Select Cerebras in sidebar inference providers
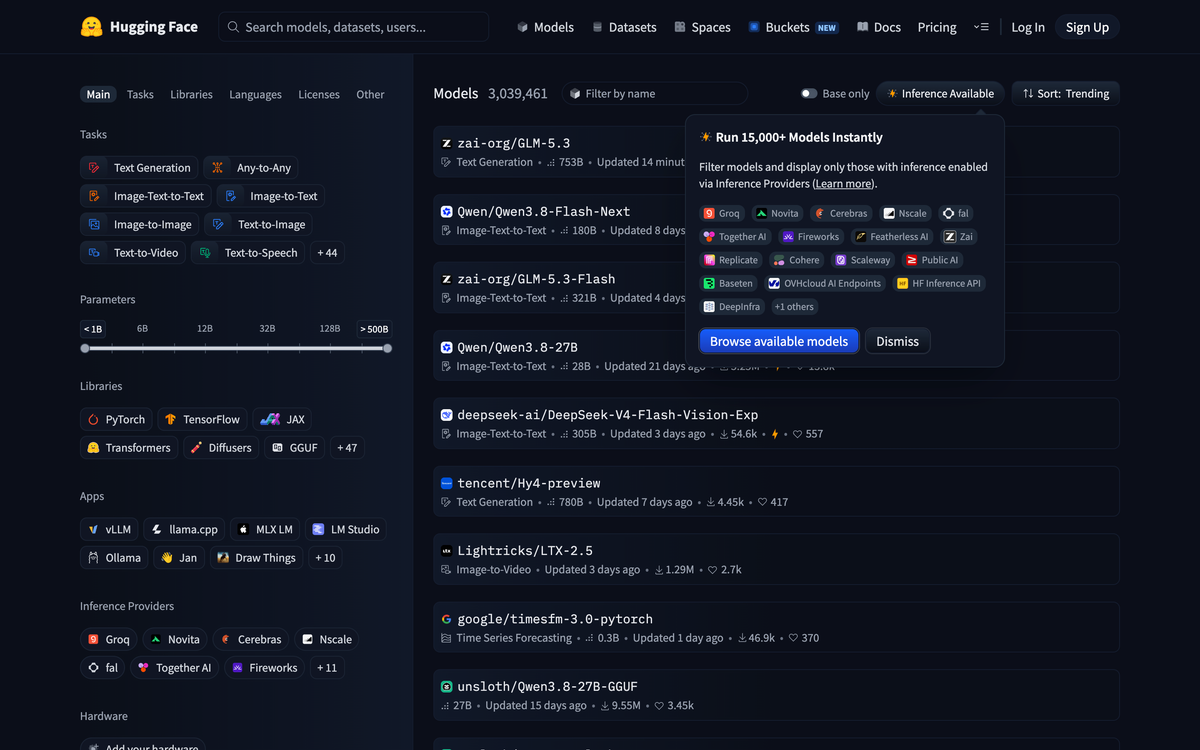The image size is (1200, 750). (x=251, y=639)
